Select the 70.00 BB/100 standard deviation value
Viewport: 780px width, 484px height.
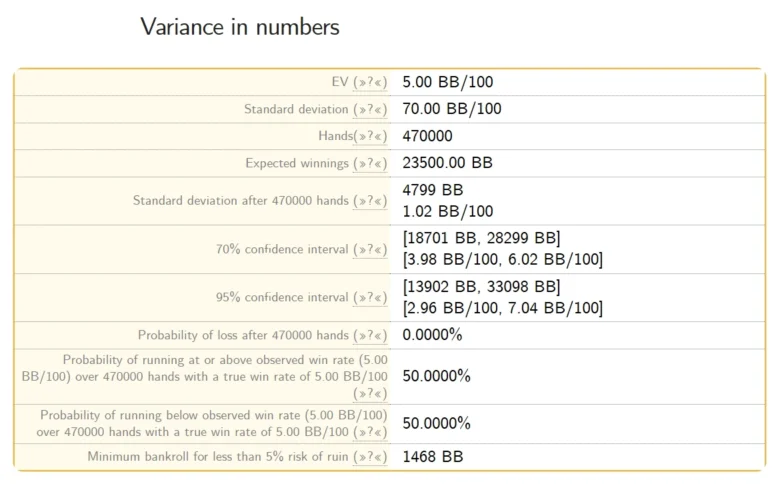pos(452,109)
